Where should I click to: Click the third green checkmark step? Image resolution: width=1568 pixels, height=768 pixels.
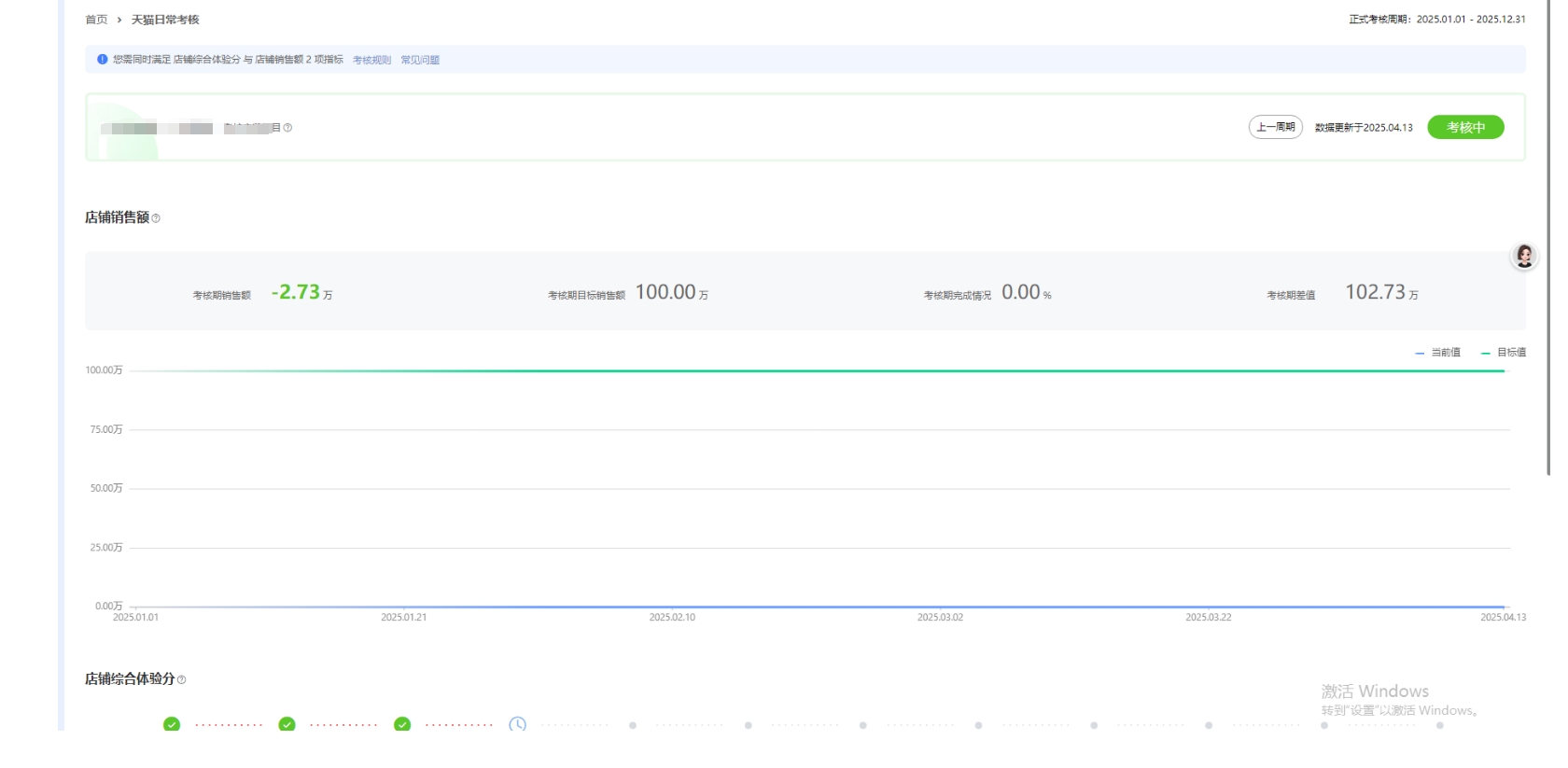[402, 724]
